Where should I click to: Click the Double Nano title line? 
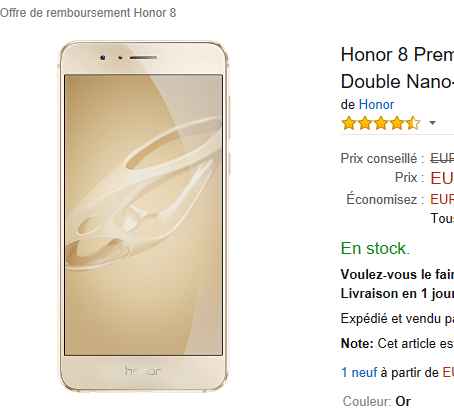click(397, 82)
